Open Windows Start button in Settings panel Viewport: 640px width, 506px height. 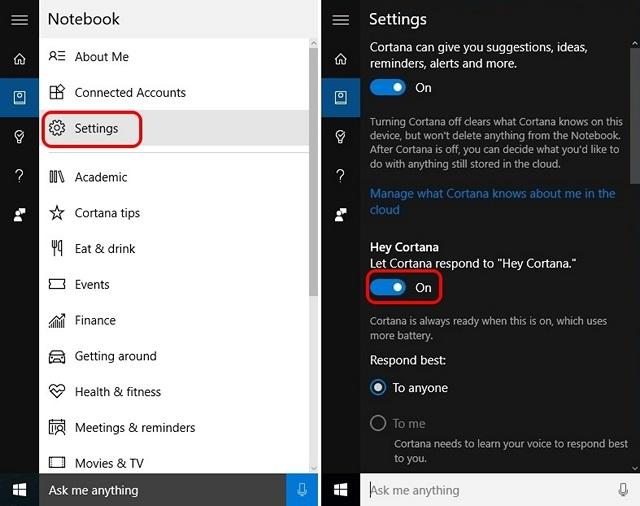(x=340, y=490)
